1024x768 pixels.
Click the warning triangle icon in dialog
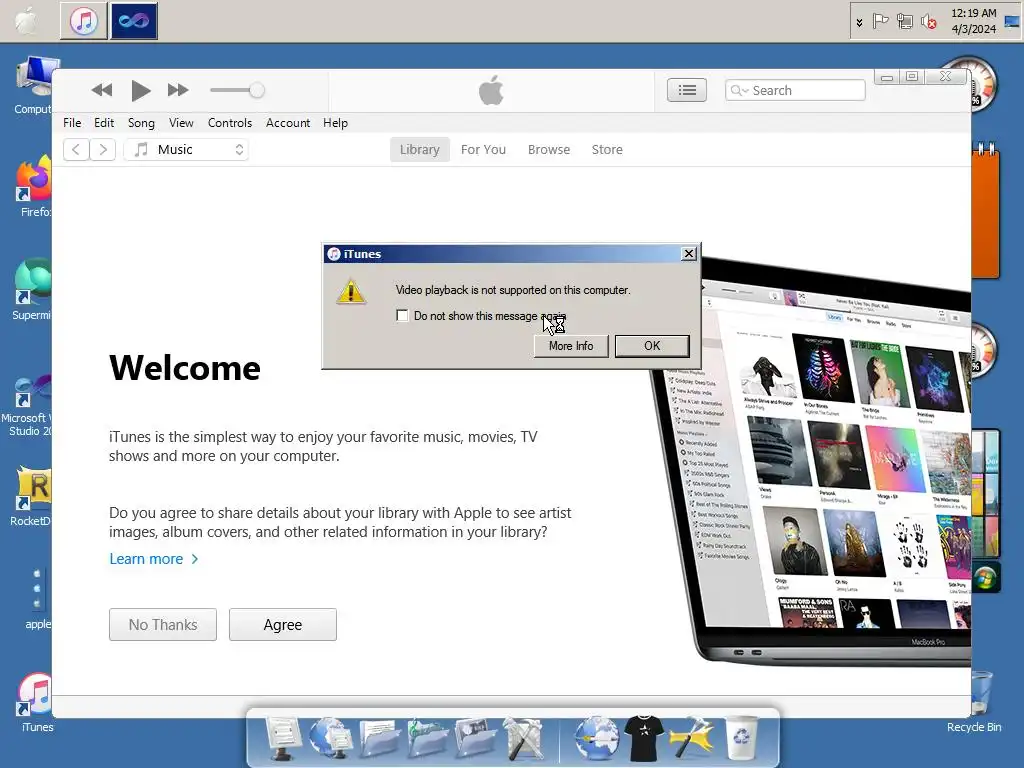351,292
